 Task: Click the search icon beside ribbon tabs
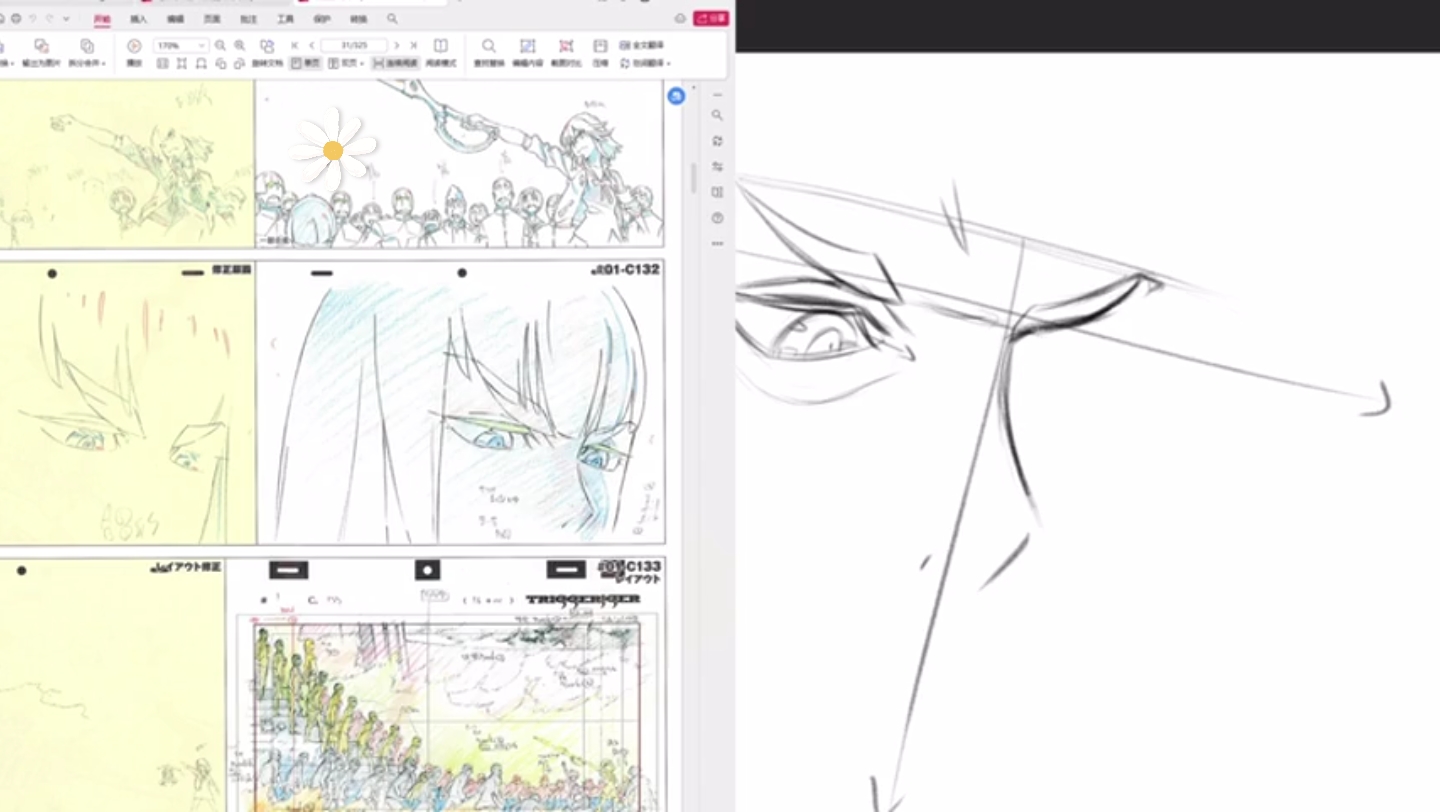(x=392, y=19)
